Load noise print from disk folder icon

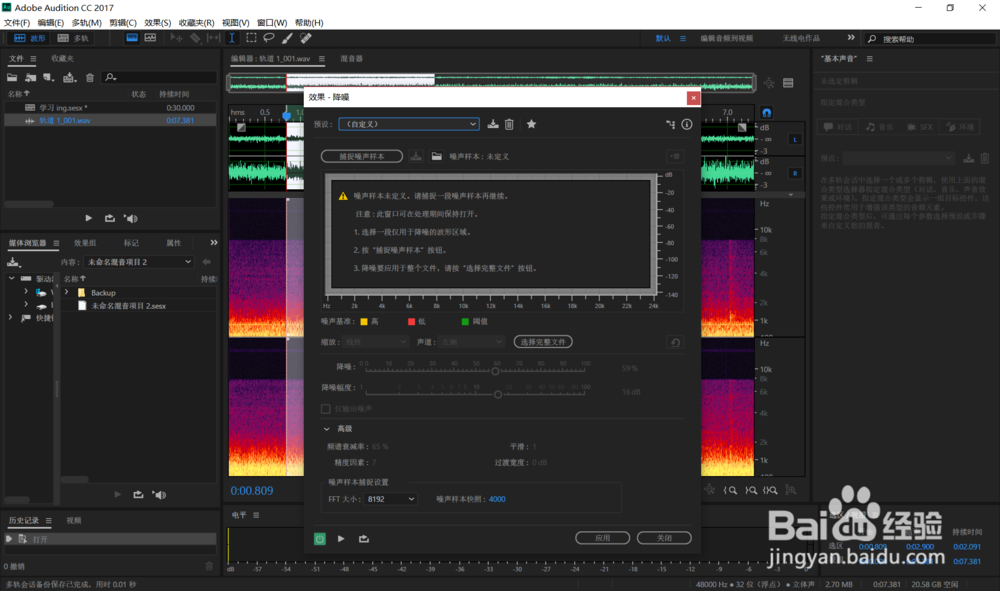[436, 156]
